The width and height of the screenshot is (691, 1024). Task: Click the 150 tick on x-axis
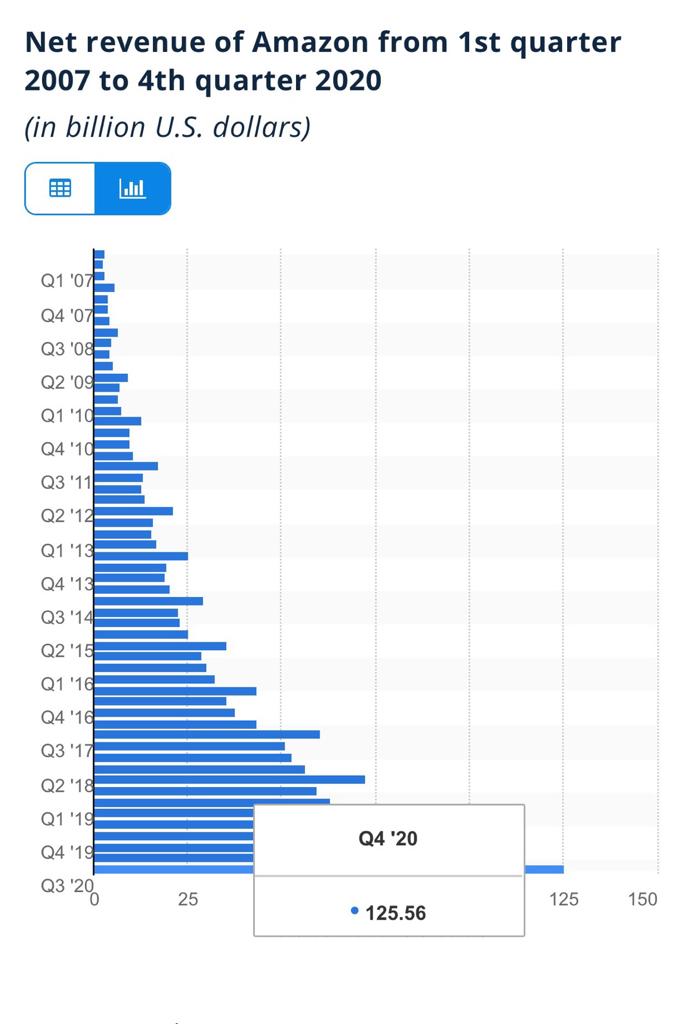(643, 899)
